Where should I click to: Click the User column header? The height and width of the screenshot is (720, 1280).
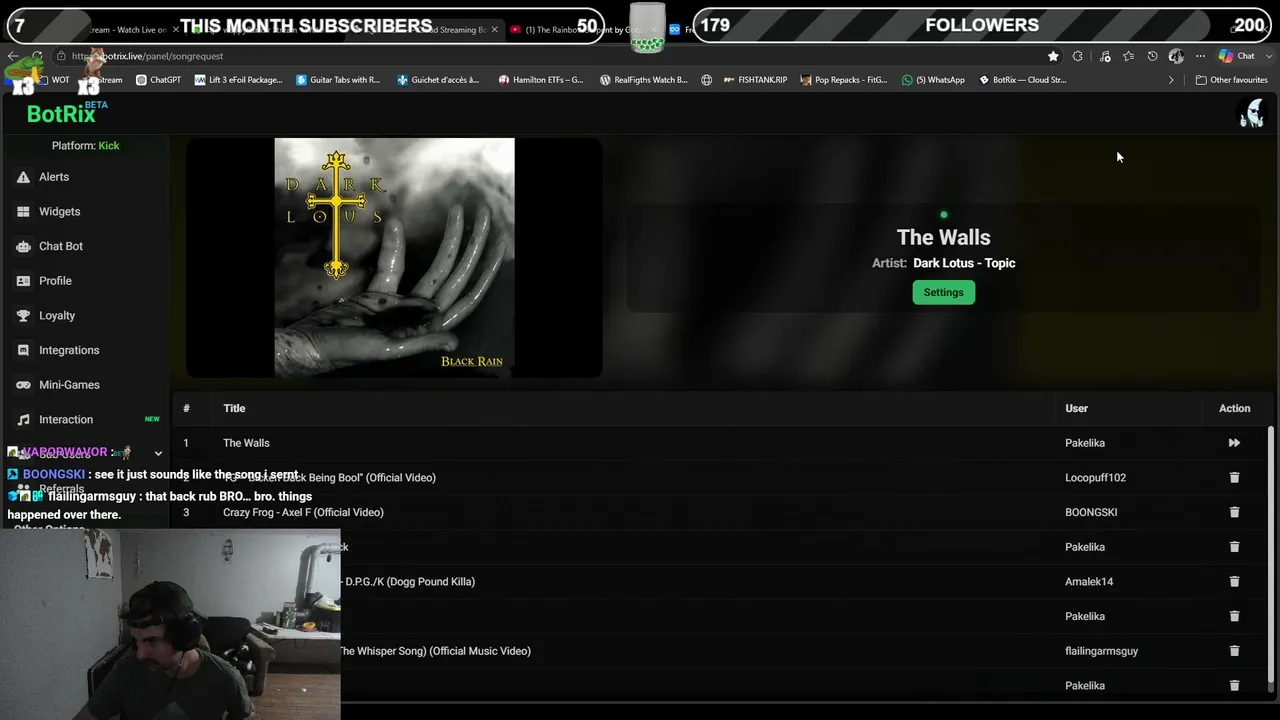[x=1076, y=408]
